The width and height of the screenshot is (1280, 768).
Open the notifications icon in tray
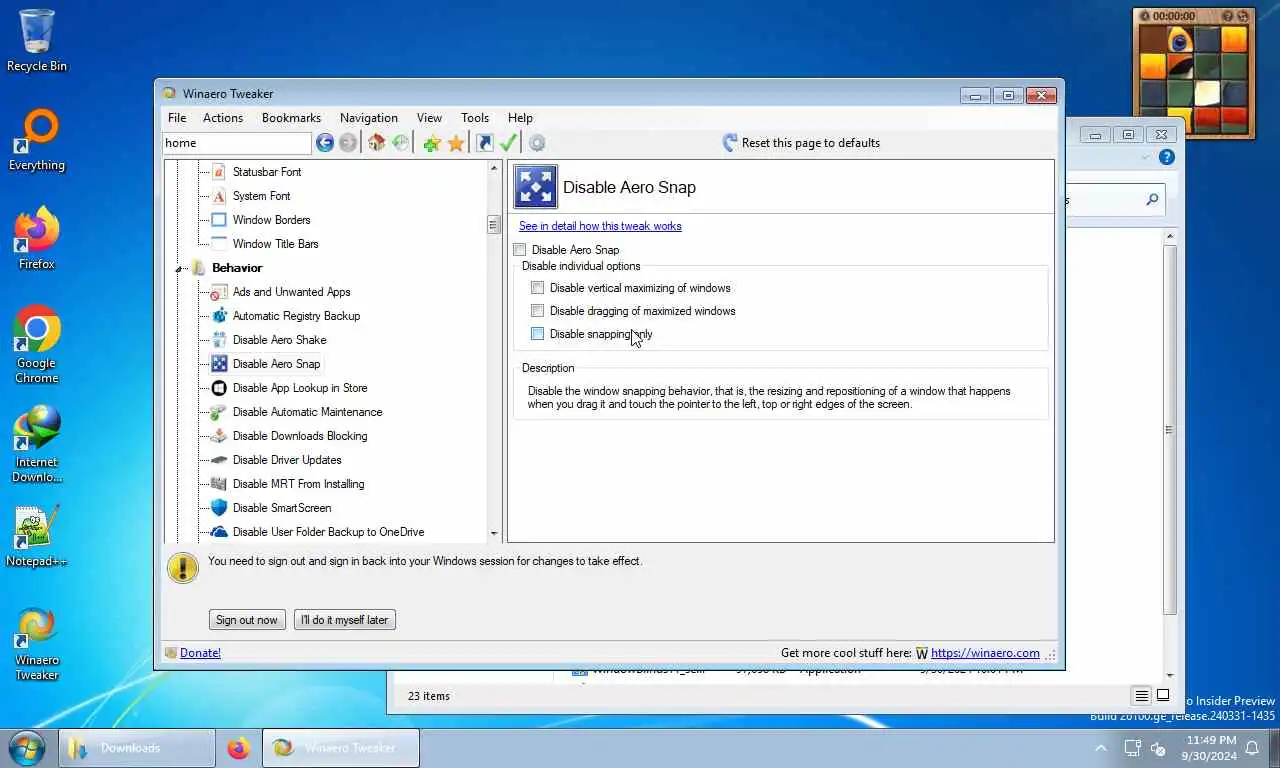click(x=1251, y=748)
